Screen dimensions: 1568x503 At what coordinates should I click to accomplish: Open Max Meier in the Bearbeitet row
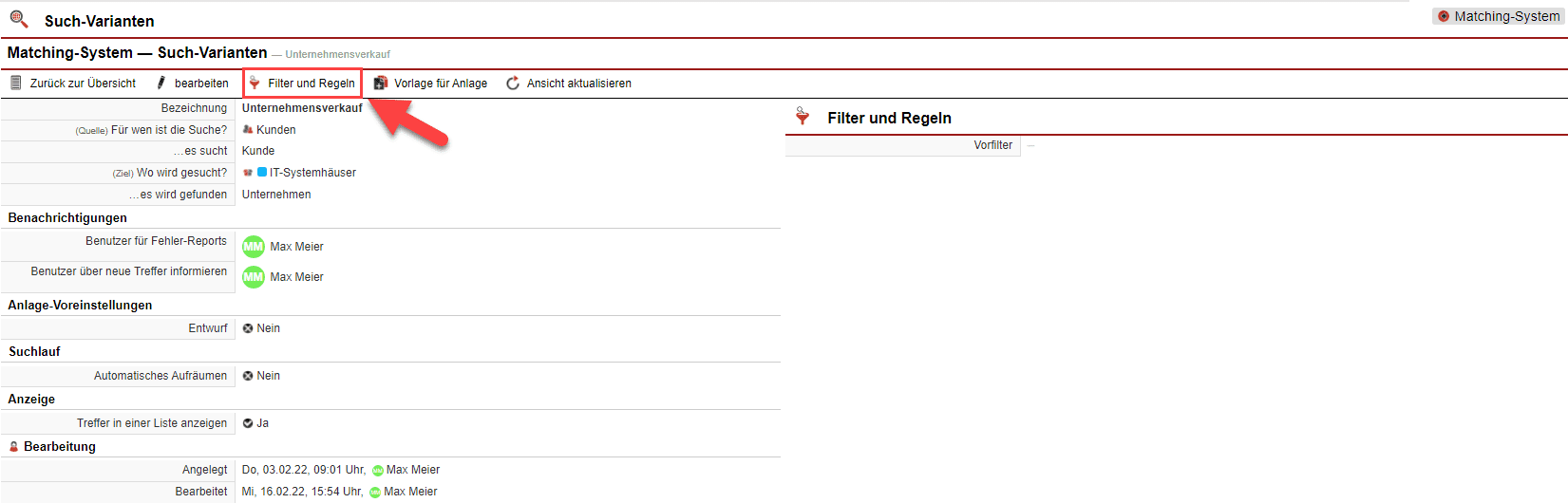tap(410, 492)
